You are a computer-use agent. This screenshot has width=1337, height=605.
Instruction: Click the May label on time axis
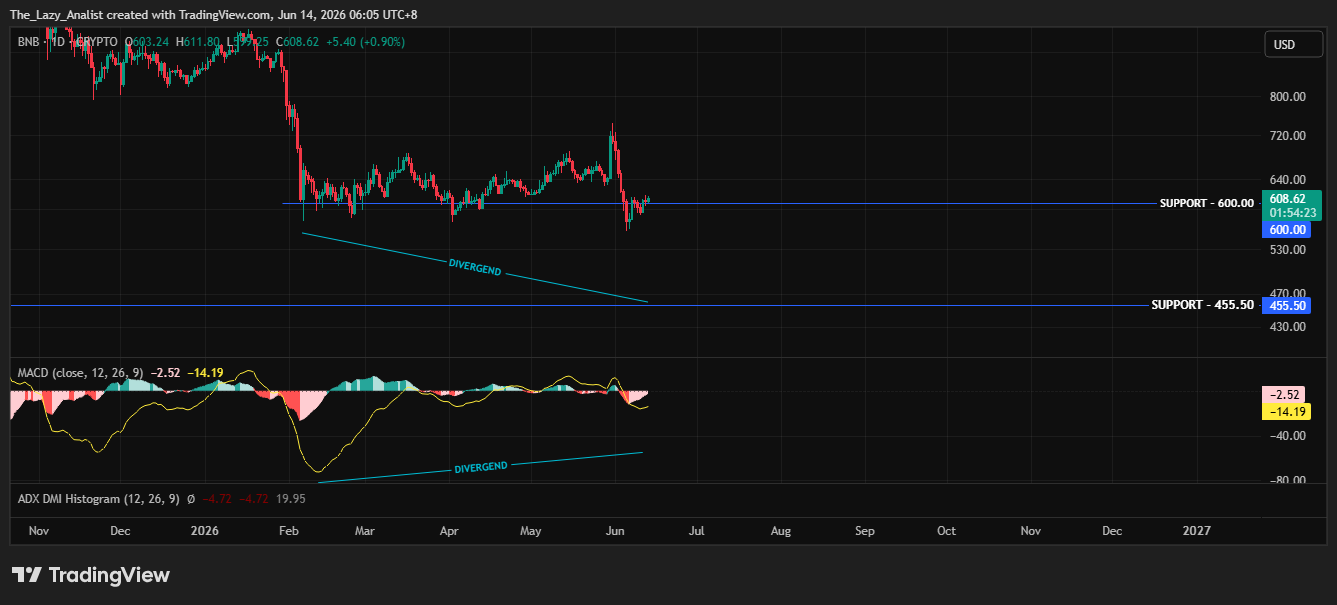(x=532, y=531)
